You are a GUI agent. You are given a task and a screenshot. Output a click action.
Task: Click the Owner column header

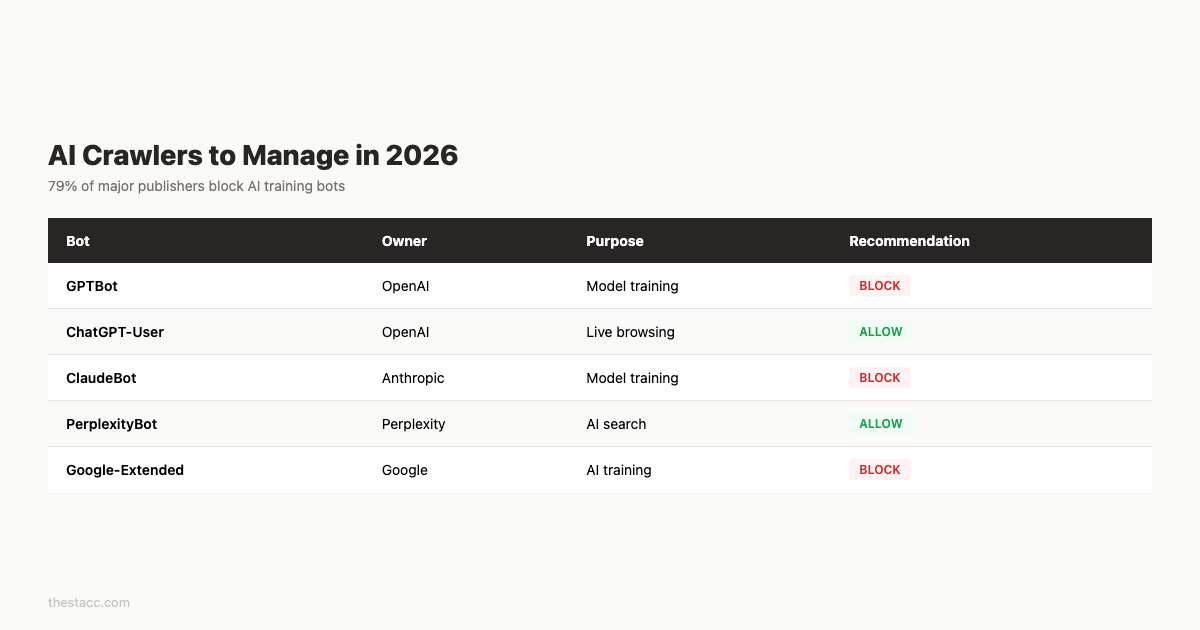pyautogui.click(x=404, y=241)
